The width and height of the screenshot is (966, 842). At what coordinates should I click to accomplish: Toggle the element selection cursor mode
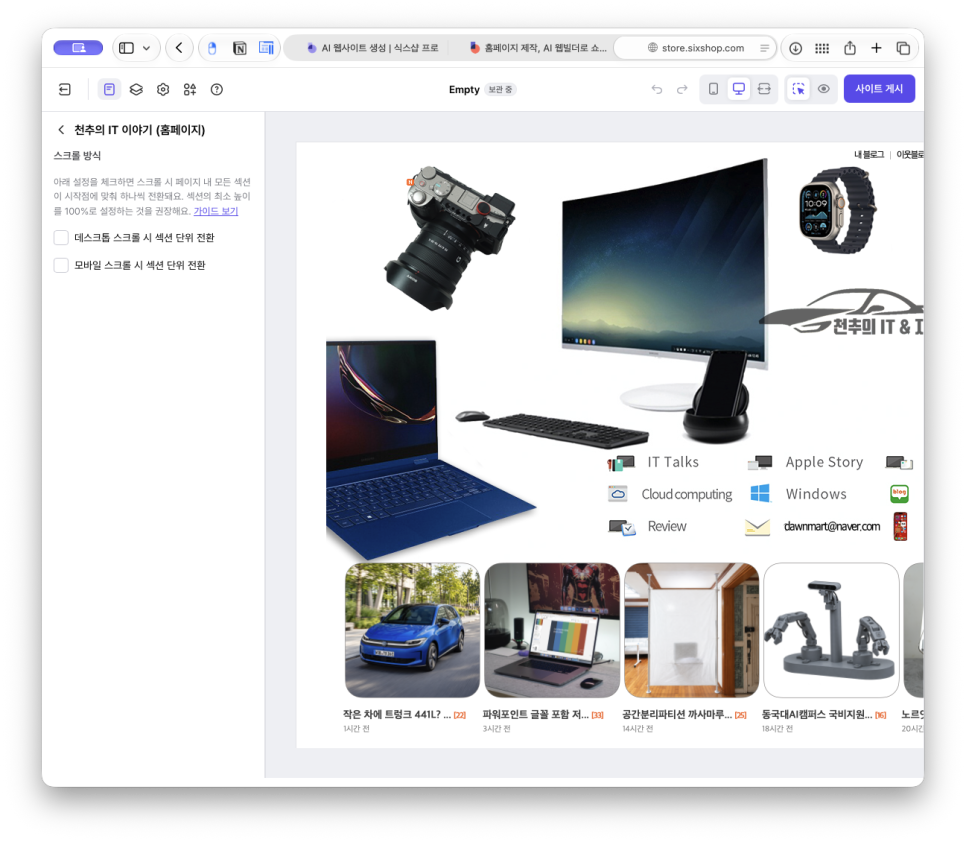(x=798, y=89)
